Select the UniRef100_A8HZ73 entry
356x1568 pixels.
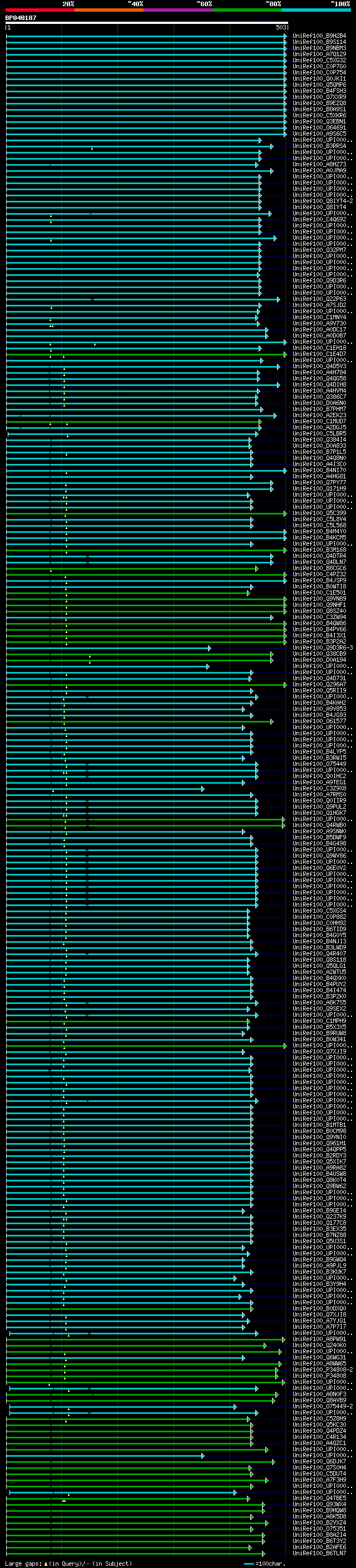point(319,164)
